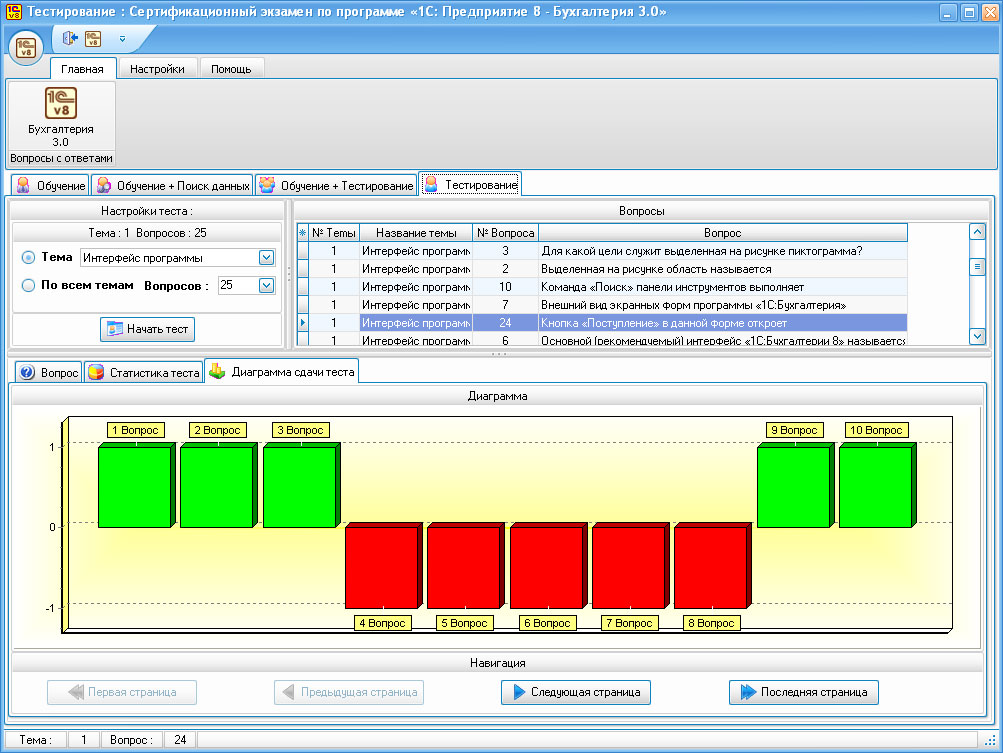This screenshot has width=1003, height=753.
Task: Expand the Интерфейс программы theme dropdown
Action: point(266,258)
